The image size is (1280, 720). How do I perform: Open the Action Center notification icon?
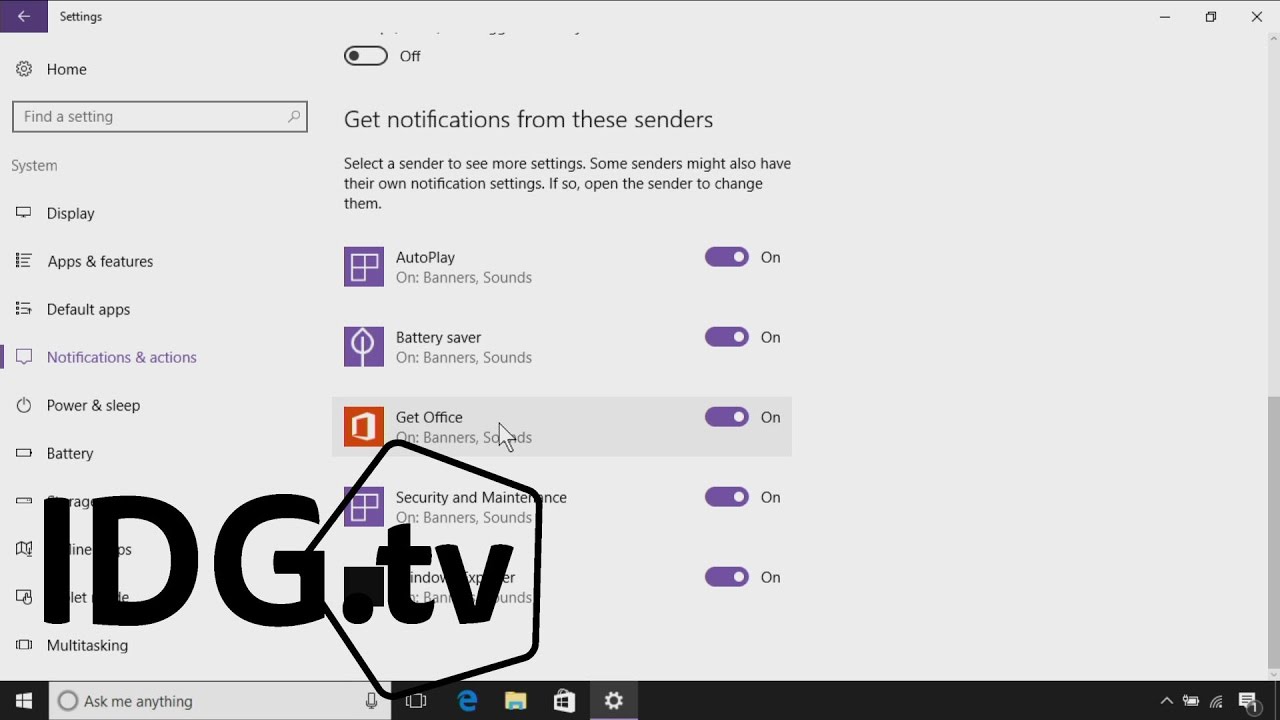[x=1249, y=701]
